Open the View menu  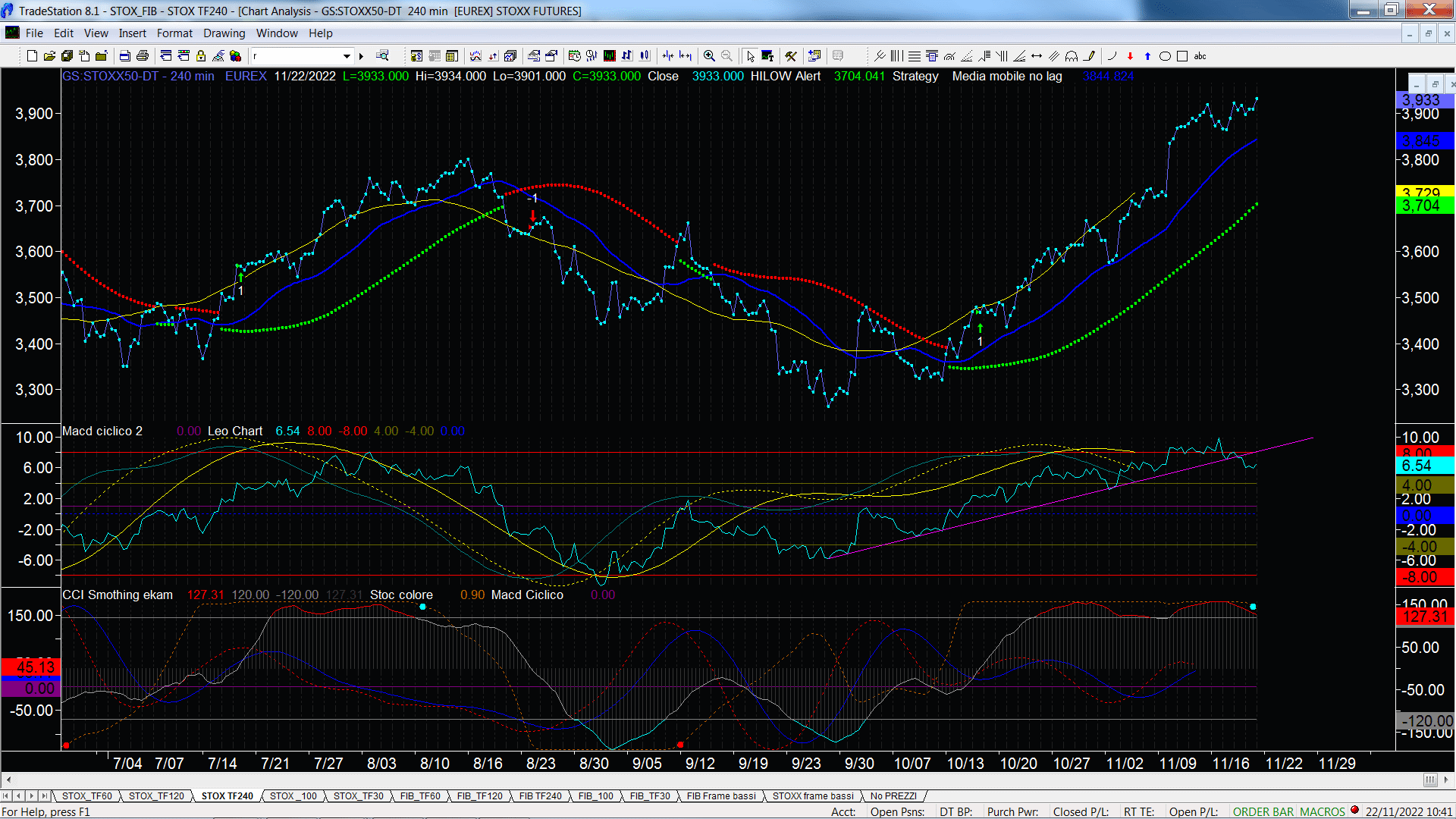tap(96, 33)
